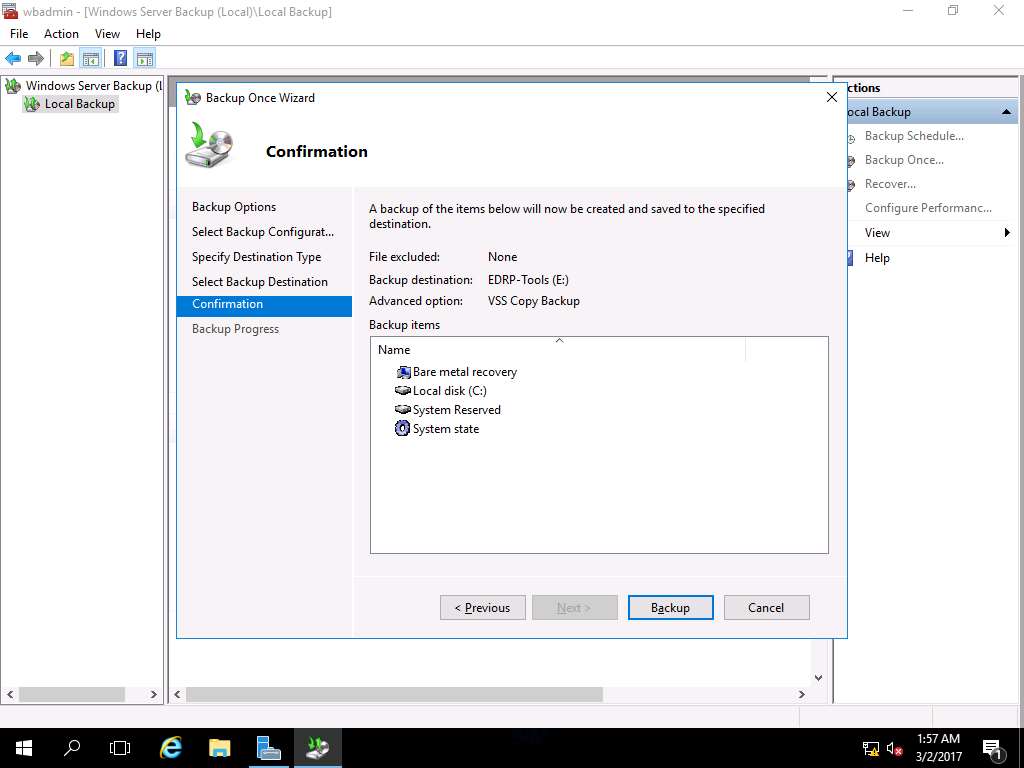Click the muted volume tray icon
This screenshot has width=1024, height=768.
coord(895,749)
